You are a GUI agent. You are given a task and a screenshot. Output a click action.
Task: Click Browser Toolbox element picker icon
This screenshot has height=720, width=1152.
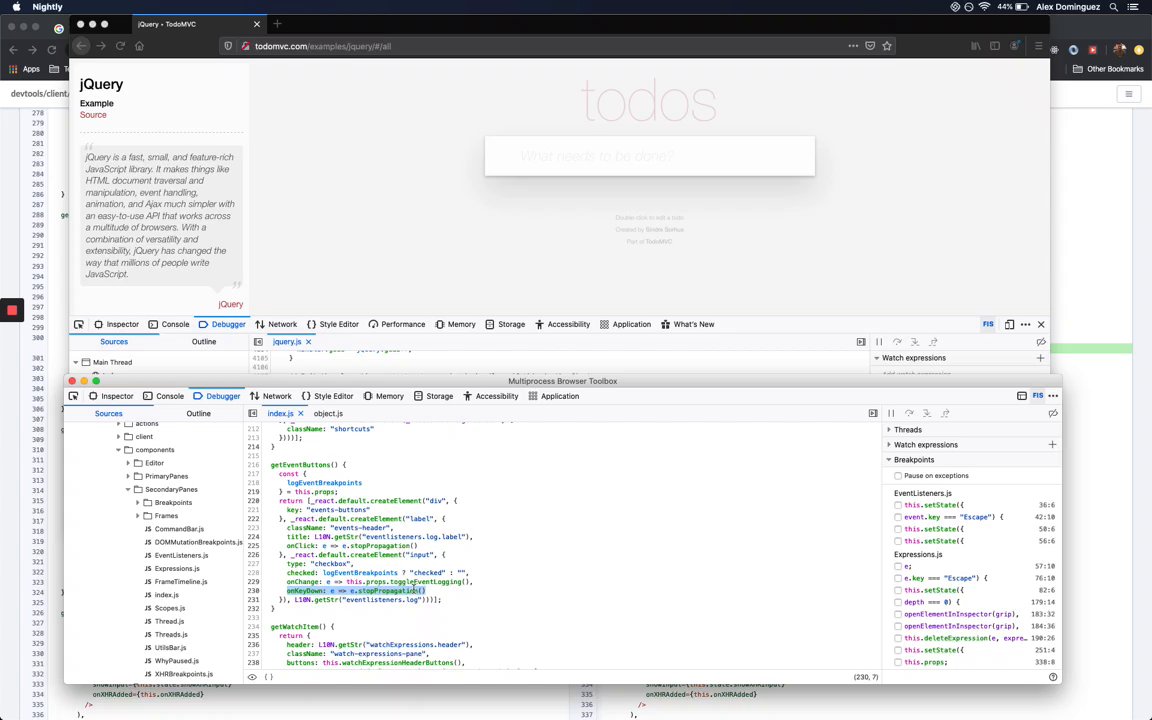tap(73, 396)
